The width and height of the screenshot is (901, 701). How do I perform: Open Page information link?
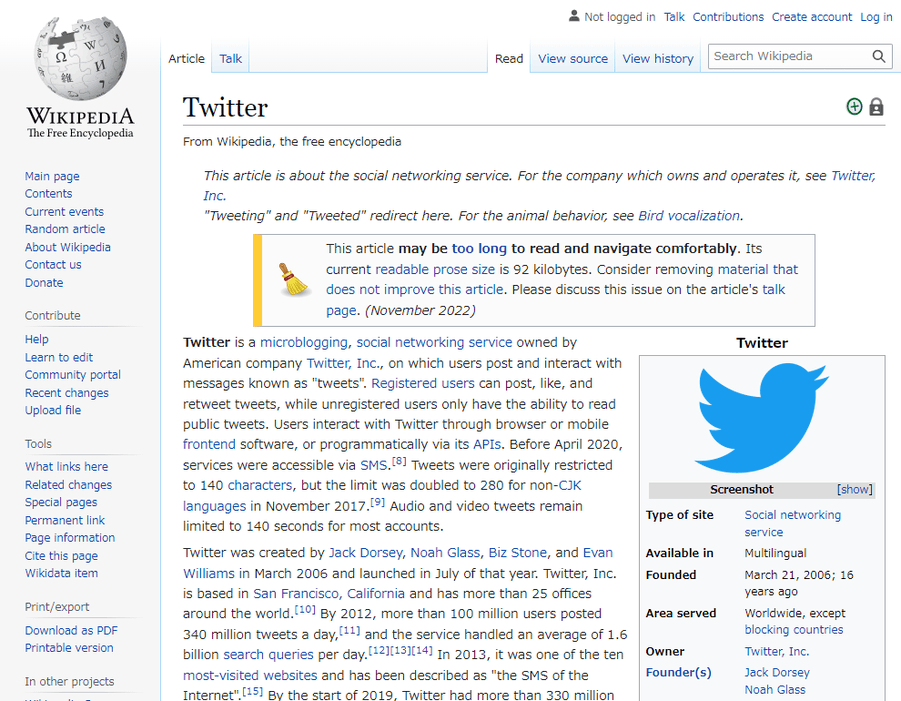click(x=70, y=538)
